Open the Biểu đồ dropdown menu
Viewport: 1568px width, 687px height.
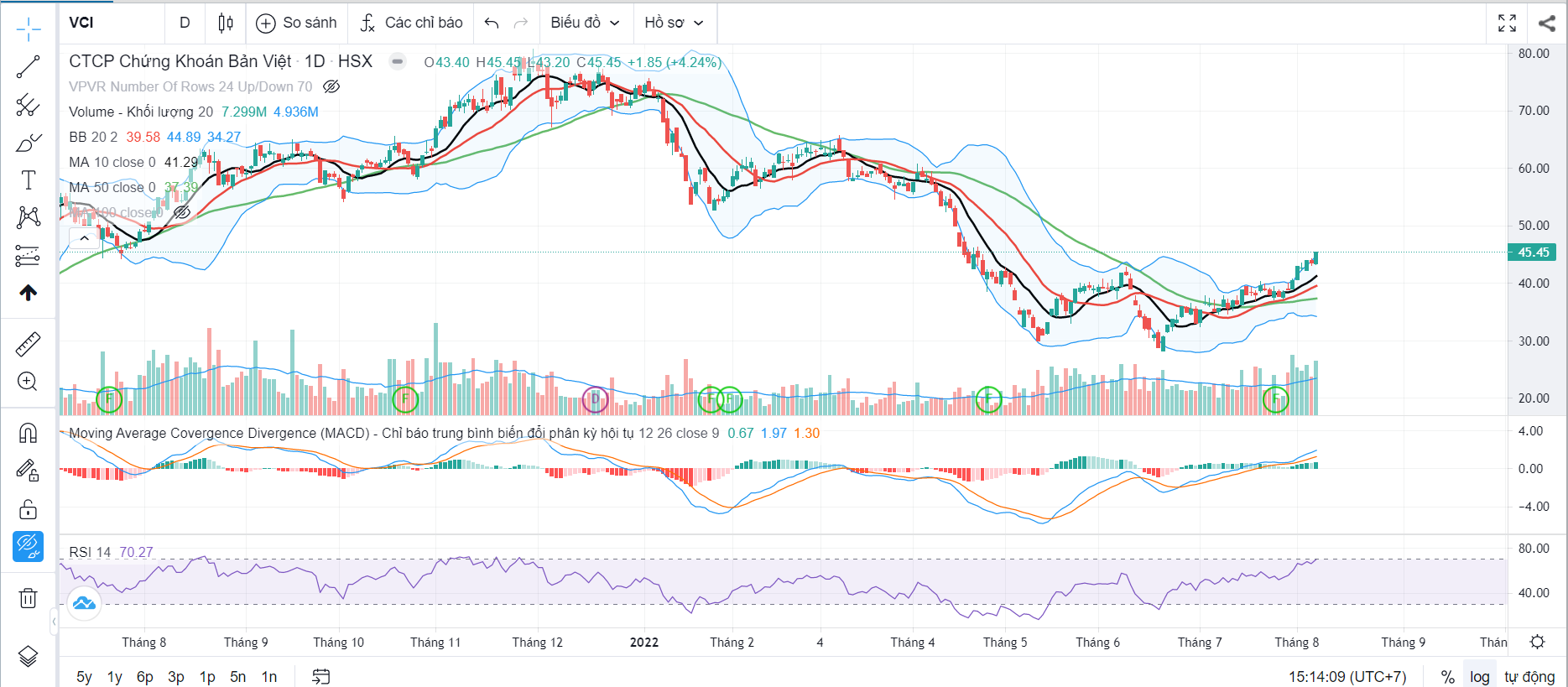coord(585,23)
